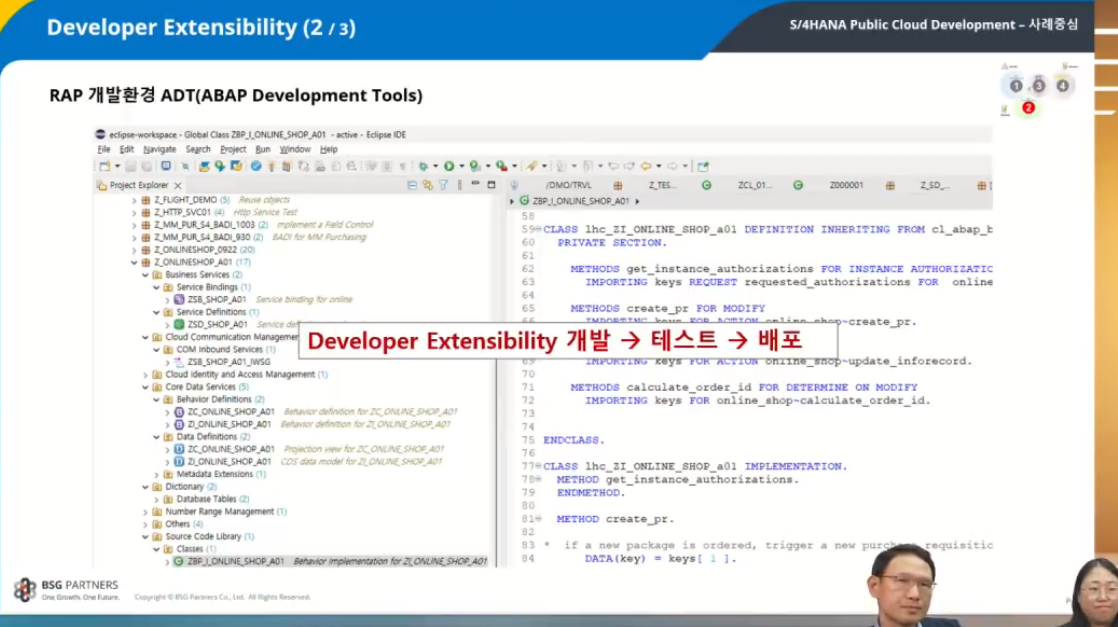Expand the Z_MM_PUR_S4_BADI_1003 package
The image size is (1118, 627).
coord(134,225)
